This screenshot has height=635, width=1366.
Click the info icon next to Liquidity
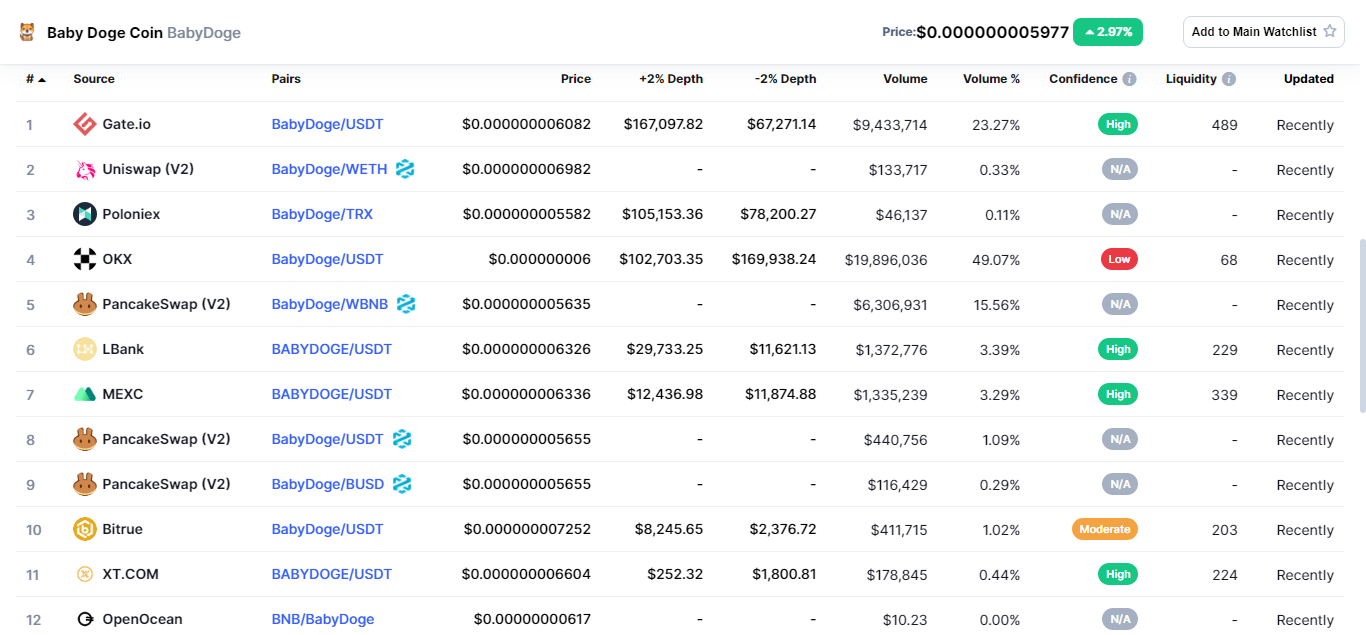point(1229,79)
